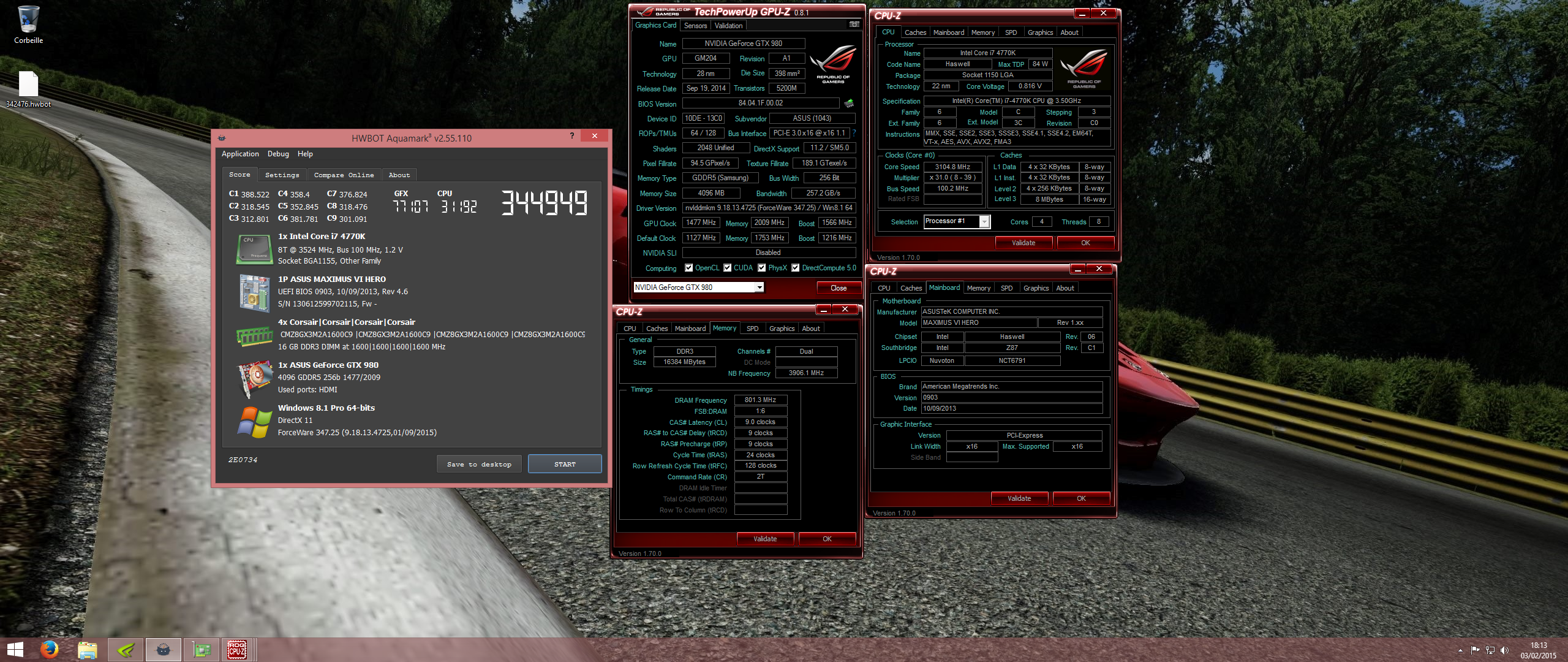This screenshot has height=662, width=1568.
Task: Open the Windows Start button
Action: pos(15,649)
